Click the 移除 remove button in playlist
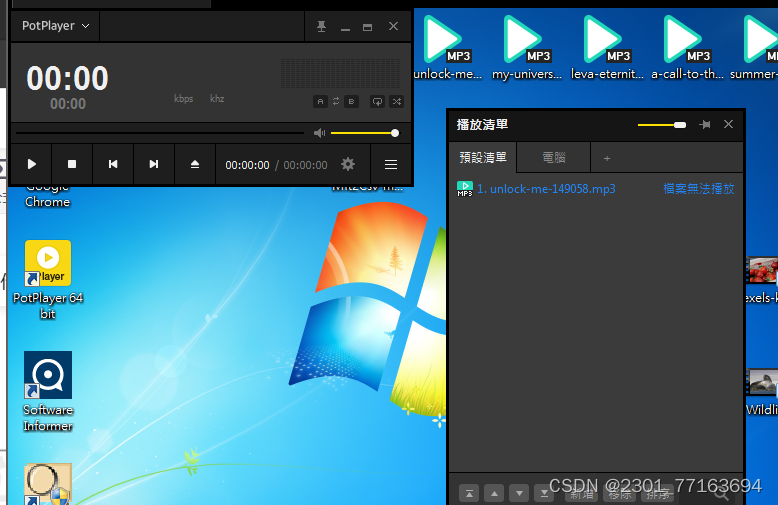778x505 pixels. coord(619,494)
